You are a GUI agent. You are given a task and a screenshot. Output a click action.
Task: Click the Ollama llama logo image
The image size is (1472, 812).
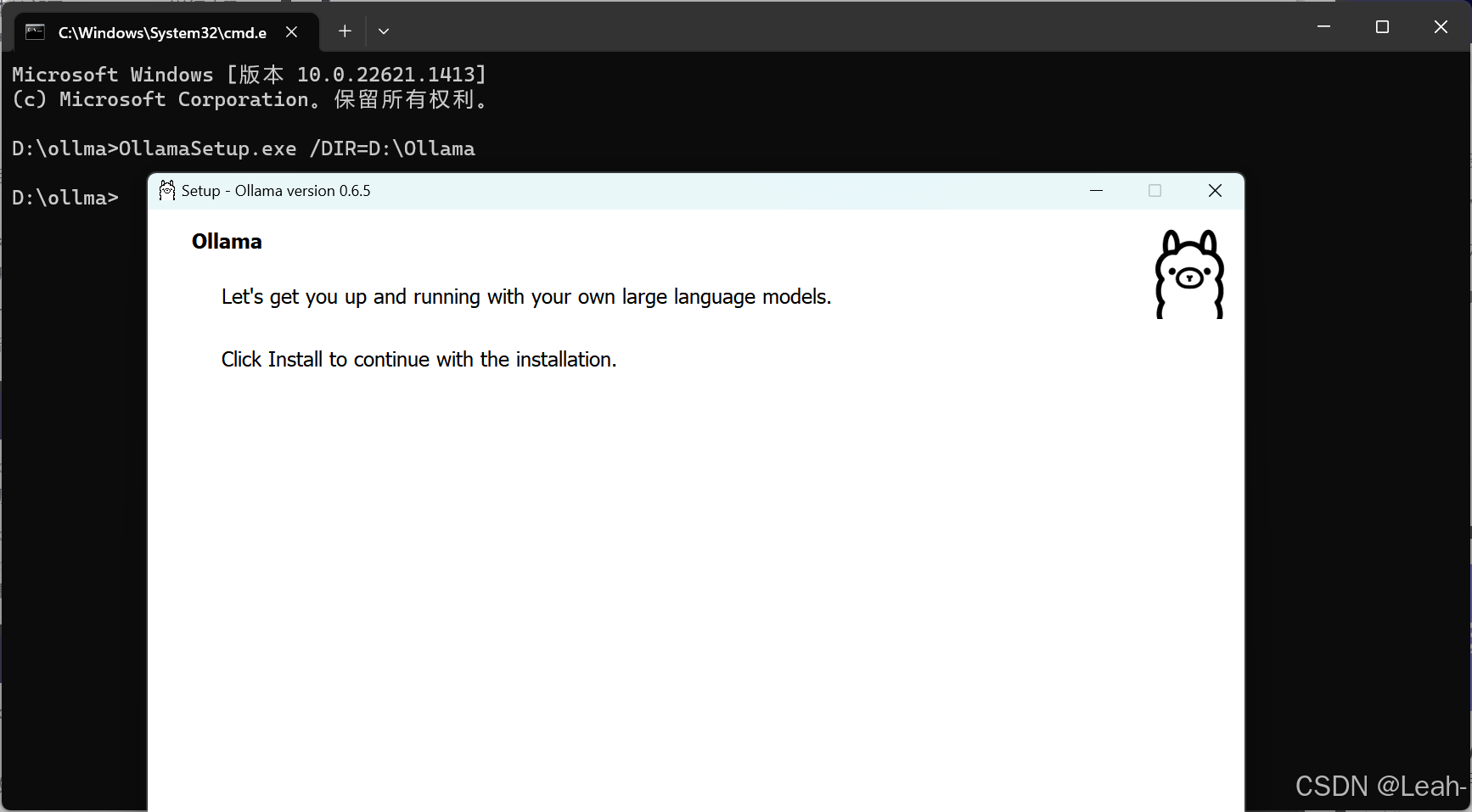click(x=1189, y=274)
